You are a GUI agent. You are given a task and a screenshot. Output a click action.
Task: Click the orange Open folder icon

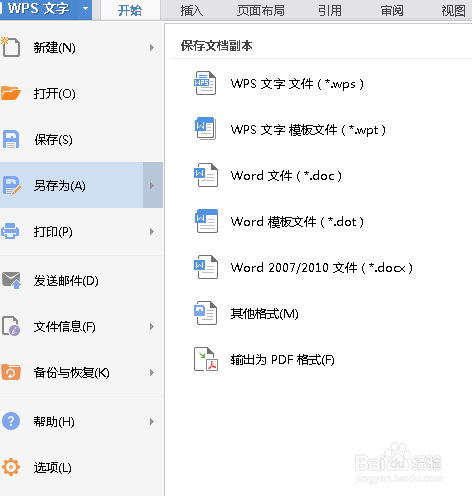point(11,93)
